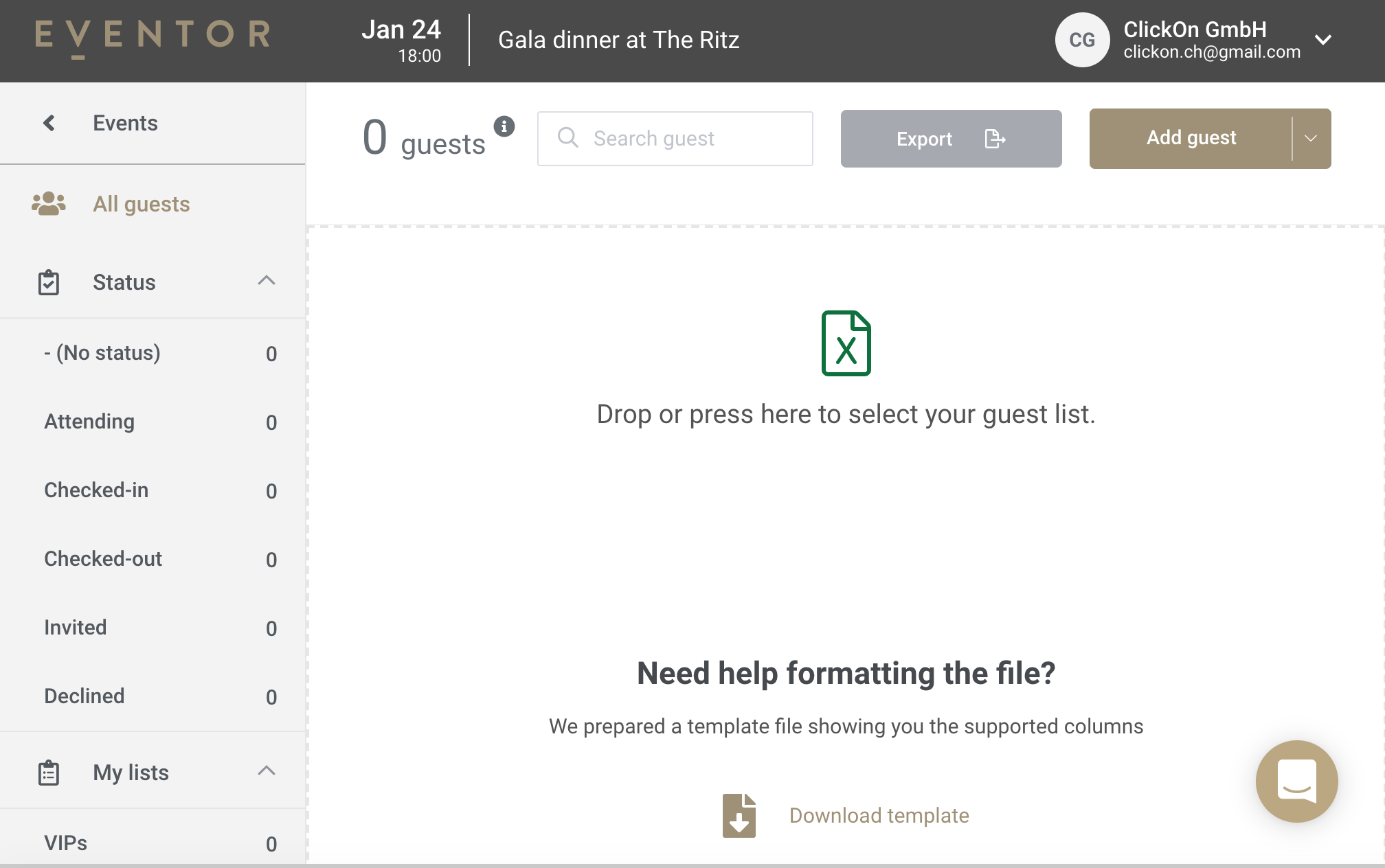
Task: Click the Search guest field
Action: (675, 139)
